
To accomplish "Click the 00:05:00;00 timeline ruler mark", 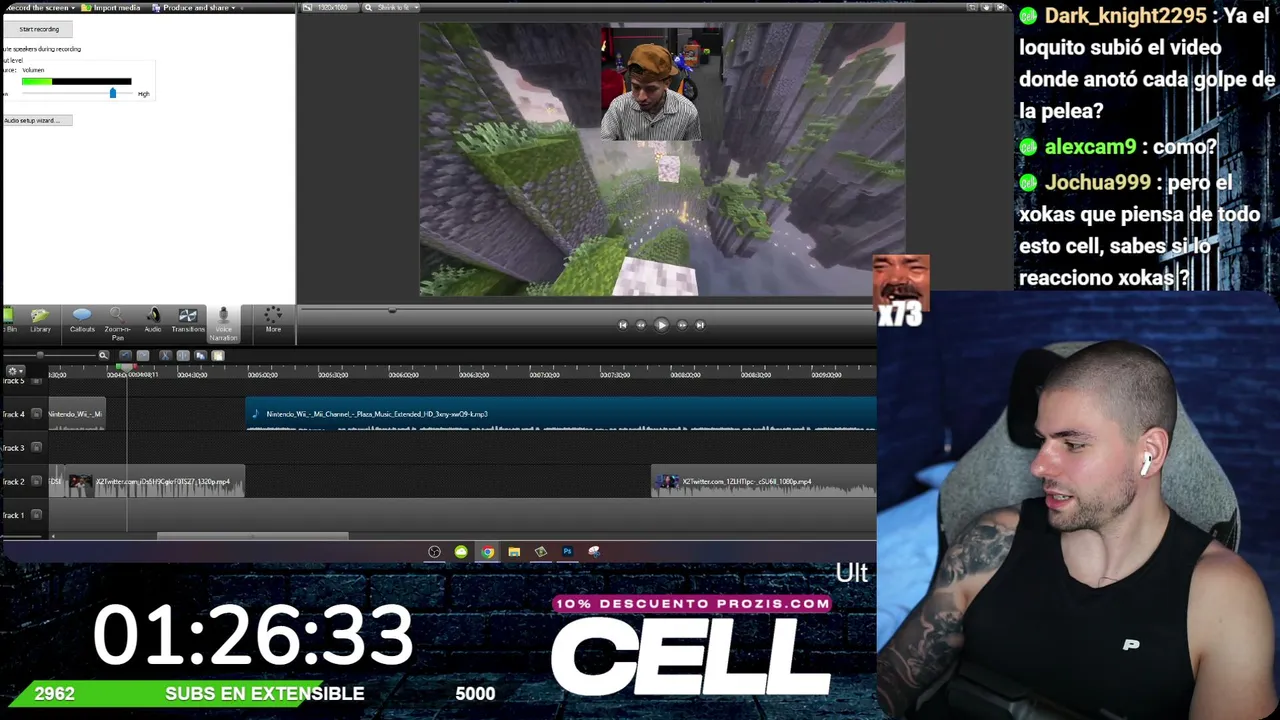I will (x=262, y=375).
